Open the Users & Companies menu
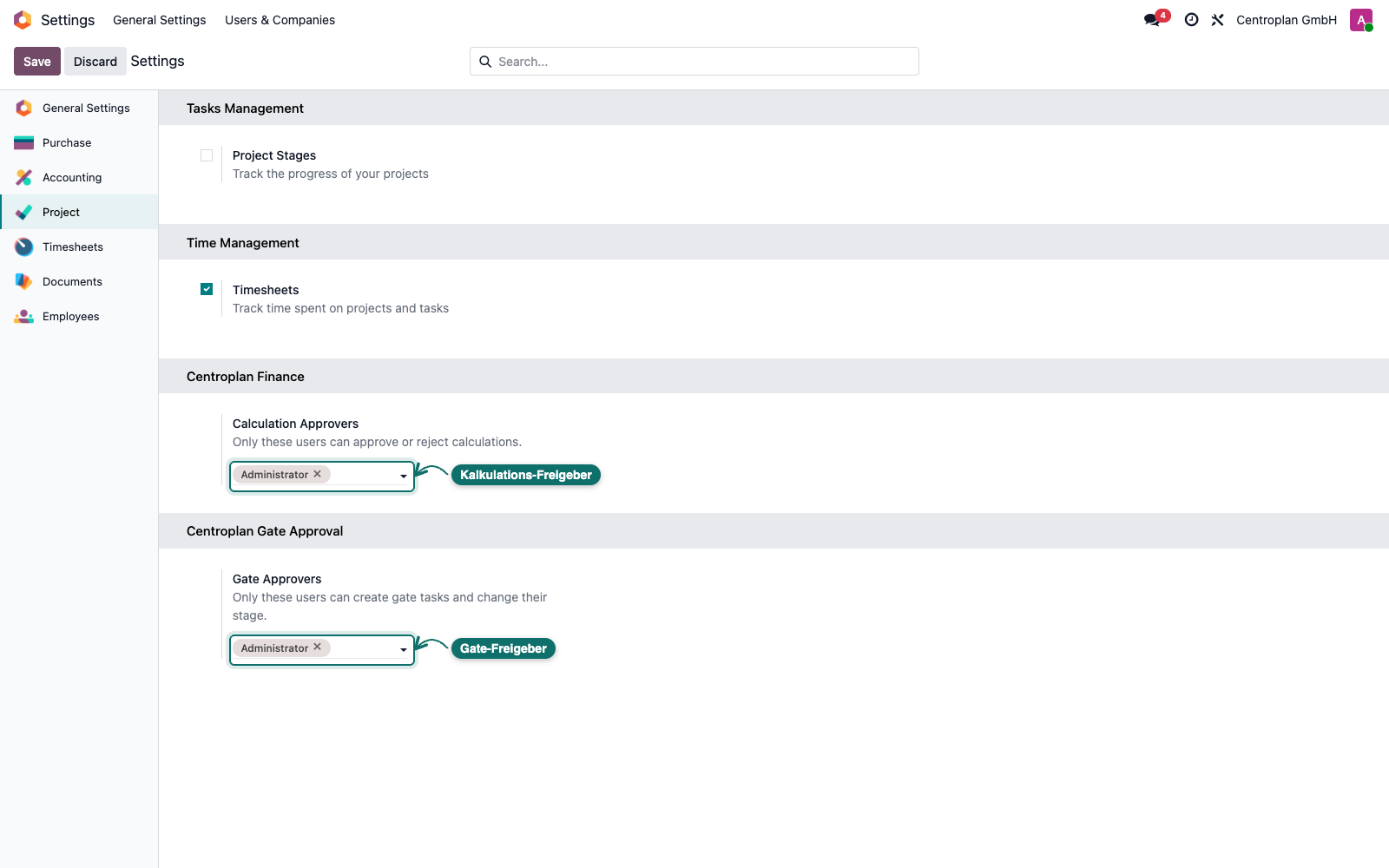Screen dimensions: 1389x868 tap(280, 20)
